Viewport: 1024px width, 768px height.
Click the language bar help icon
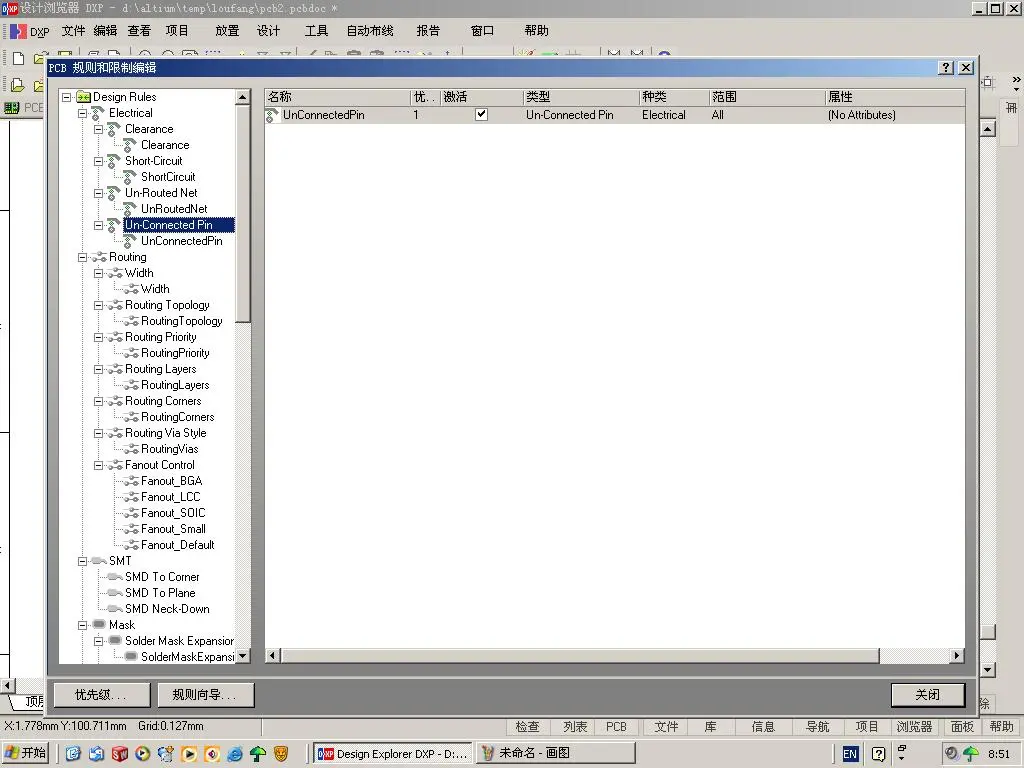pyautogui.click(x=878, y=754)
